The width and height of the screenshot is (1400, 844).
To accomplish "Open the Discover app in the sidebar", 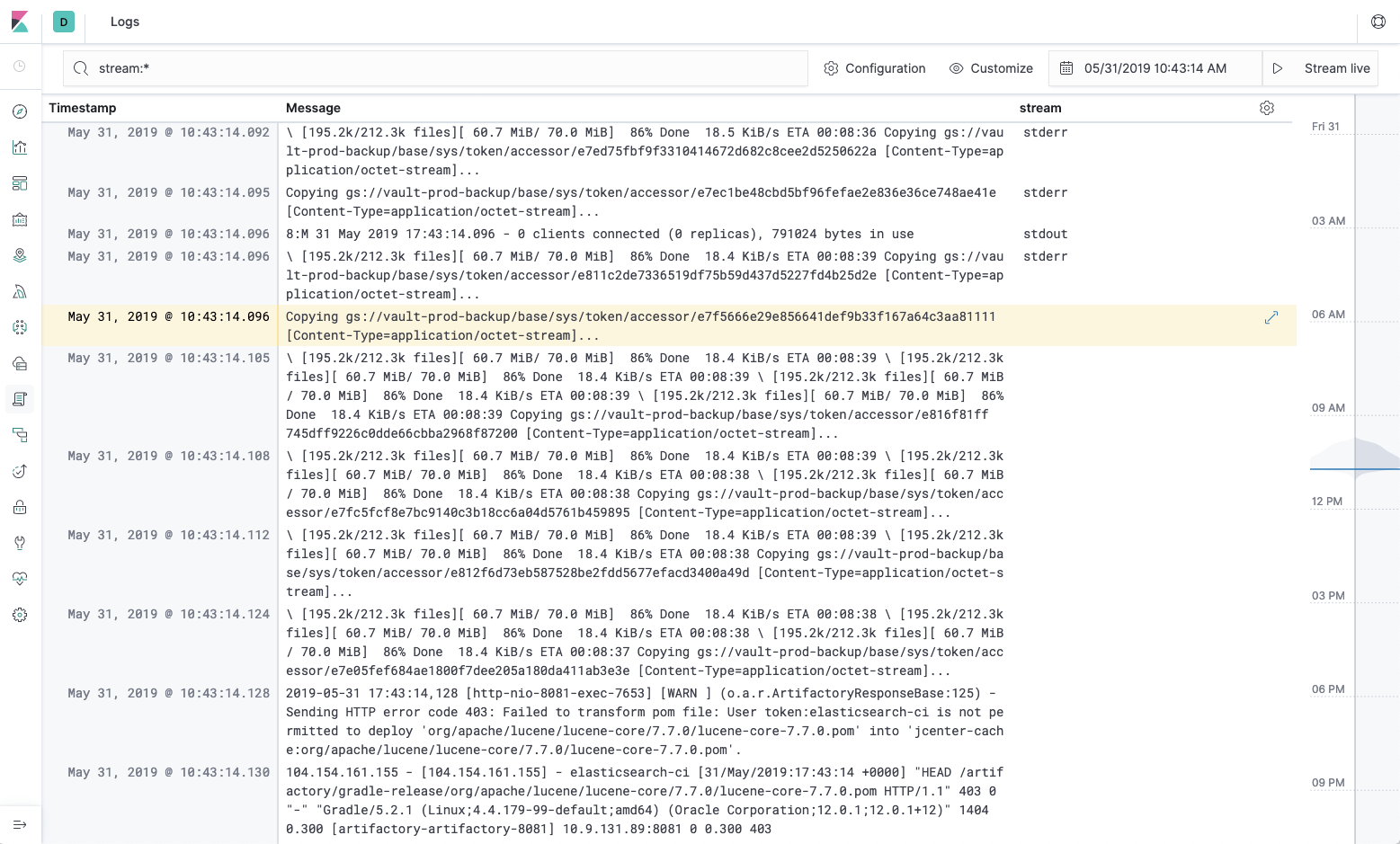I will coord(20,111).
